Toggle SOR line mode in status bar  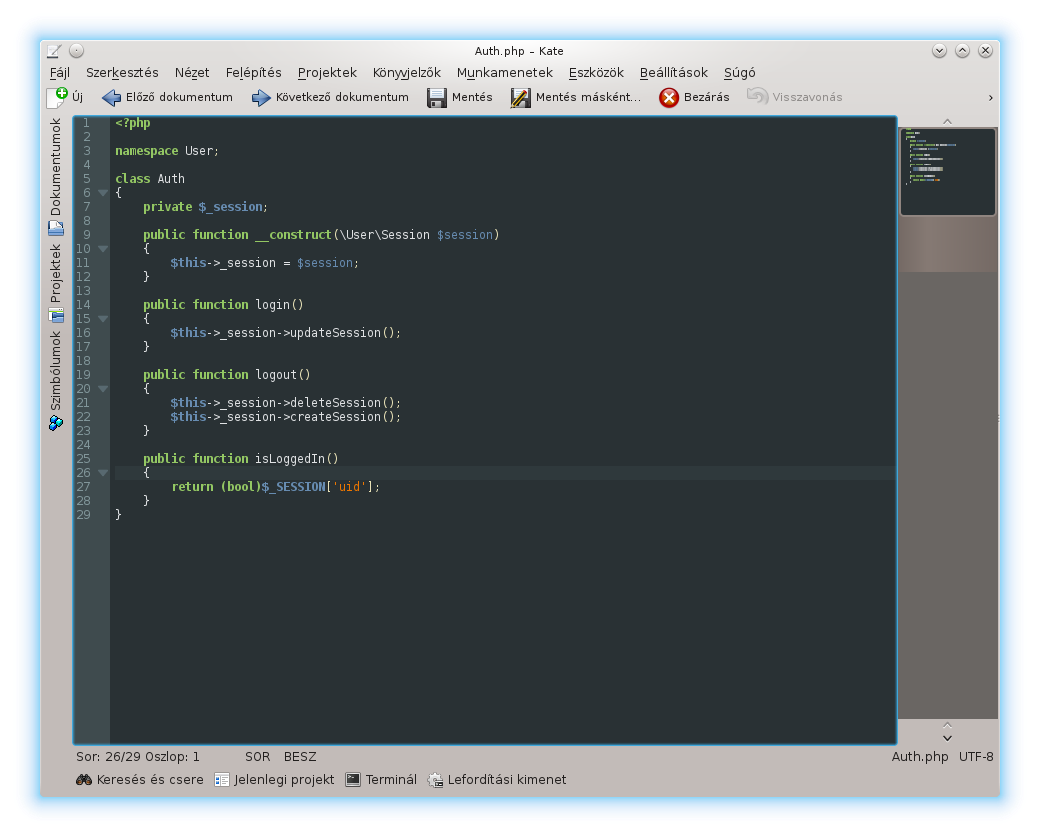tap(257, 757)
